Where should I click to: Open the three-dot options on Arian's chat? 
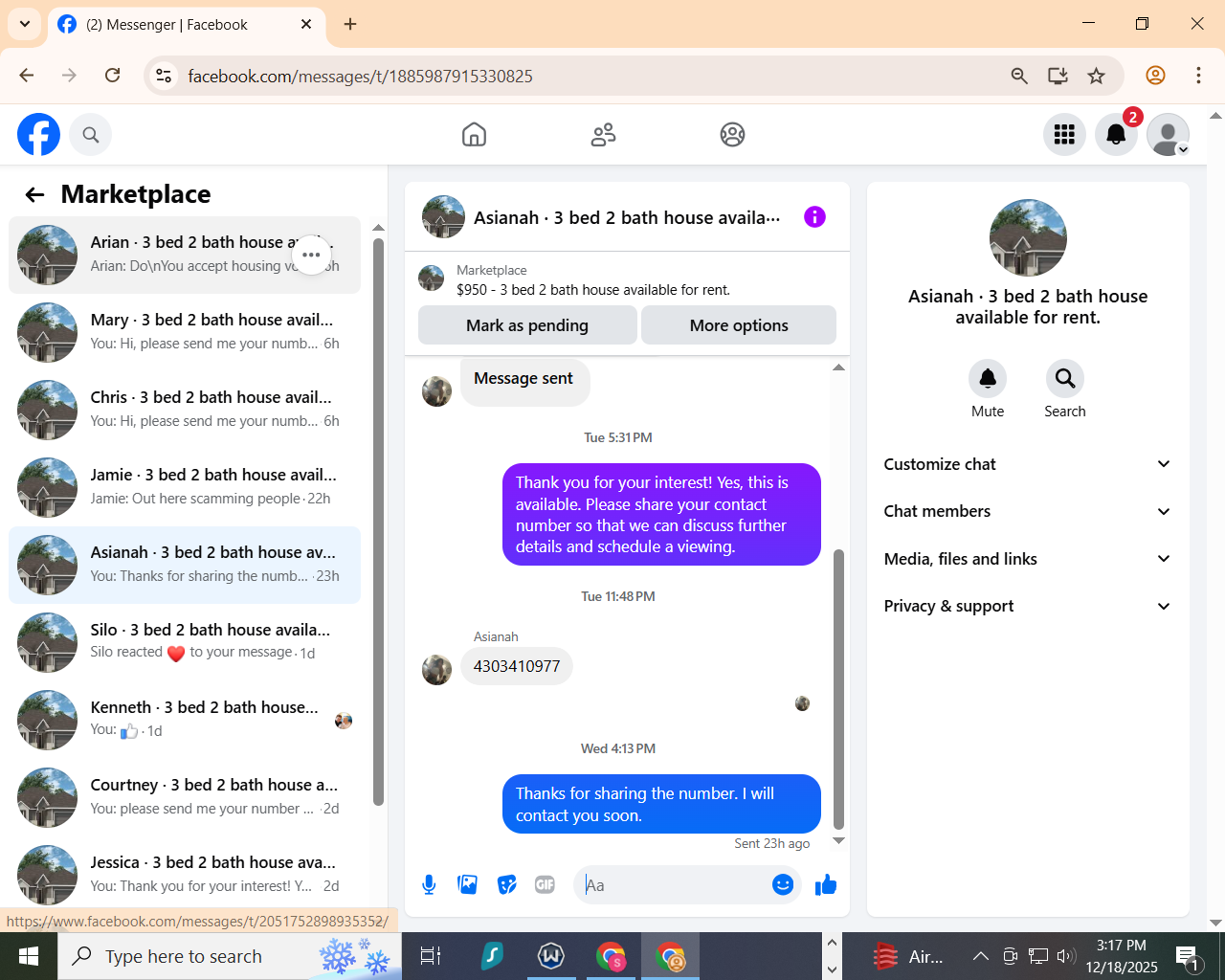pos(311,255)
